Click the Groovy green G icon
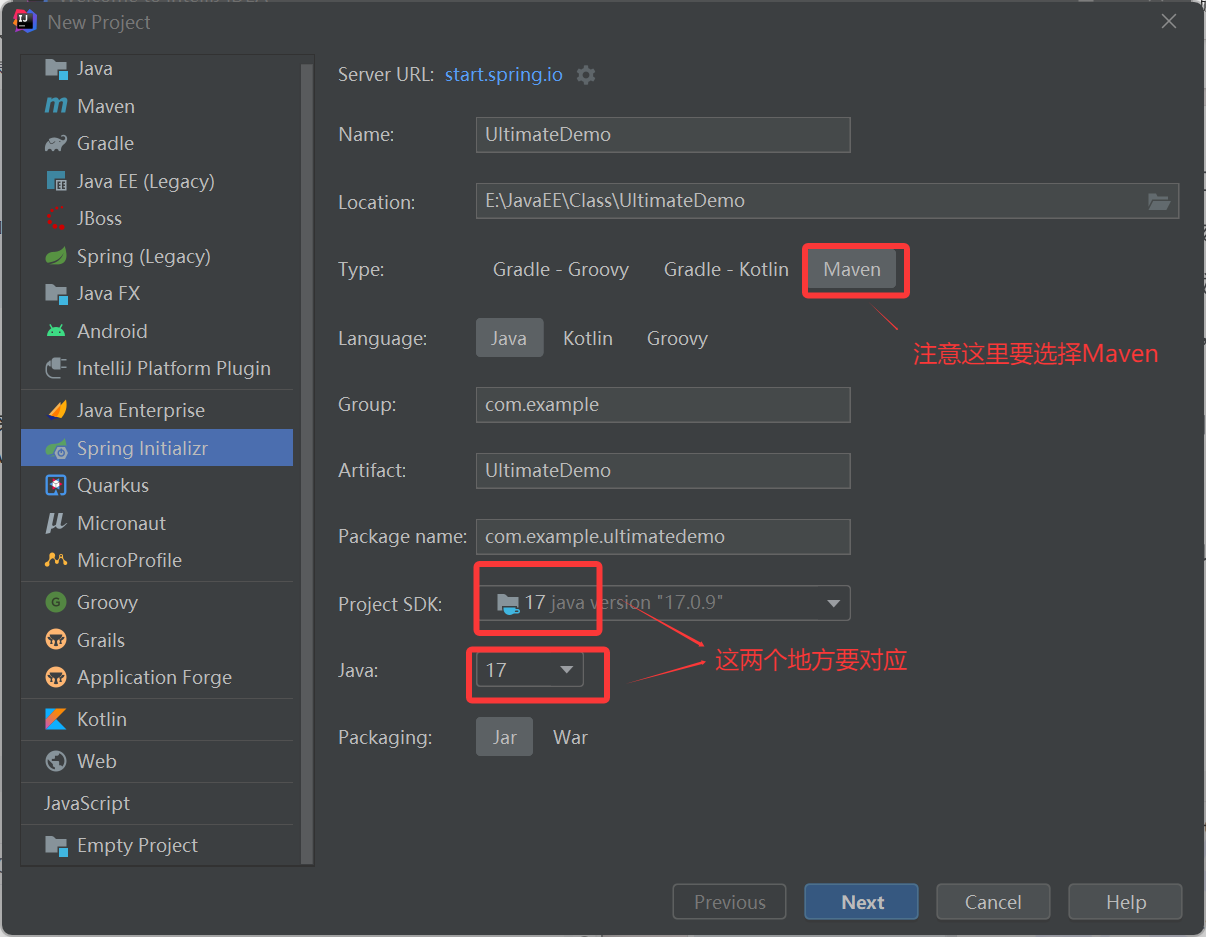This screenshot has width=1206, height=937. 56,602
